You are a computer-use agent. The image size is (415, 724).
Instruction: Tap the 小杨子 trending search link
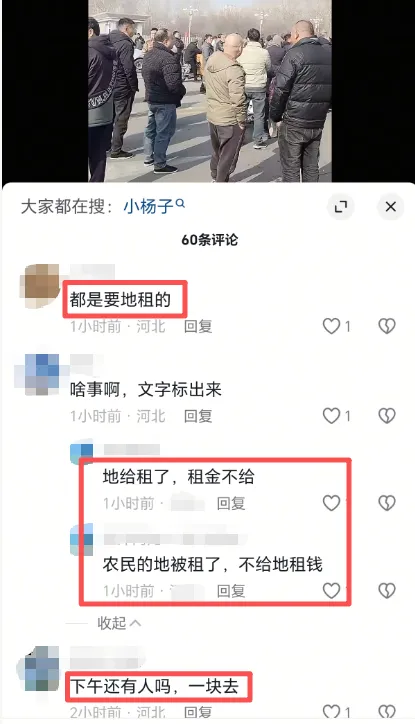[154, 206]
